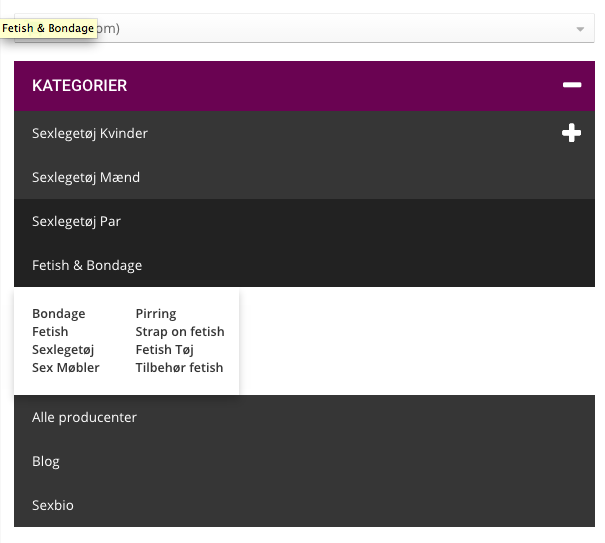The image size is (605, 543).
Task: Go to Strap on fetish
Action: pos(180,332)
